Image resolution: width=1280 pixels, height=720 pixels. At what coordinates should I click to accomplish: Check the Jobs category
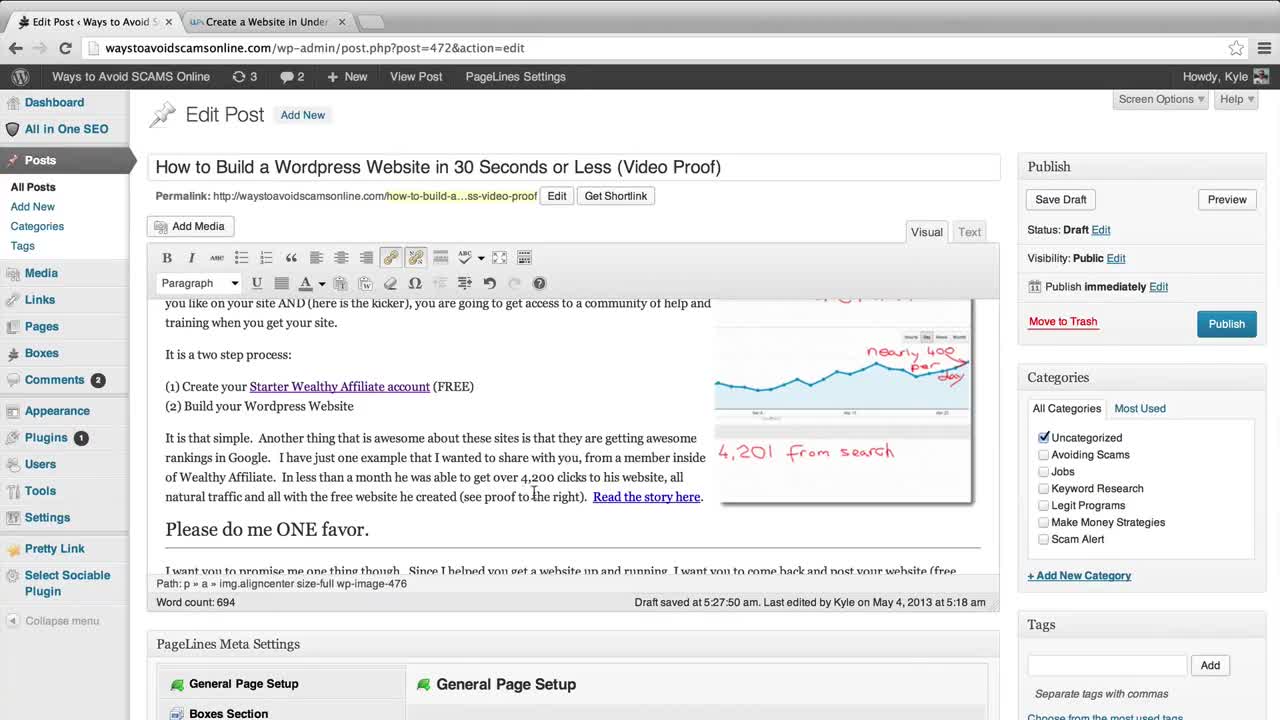coord(1044,471)
